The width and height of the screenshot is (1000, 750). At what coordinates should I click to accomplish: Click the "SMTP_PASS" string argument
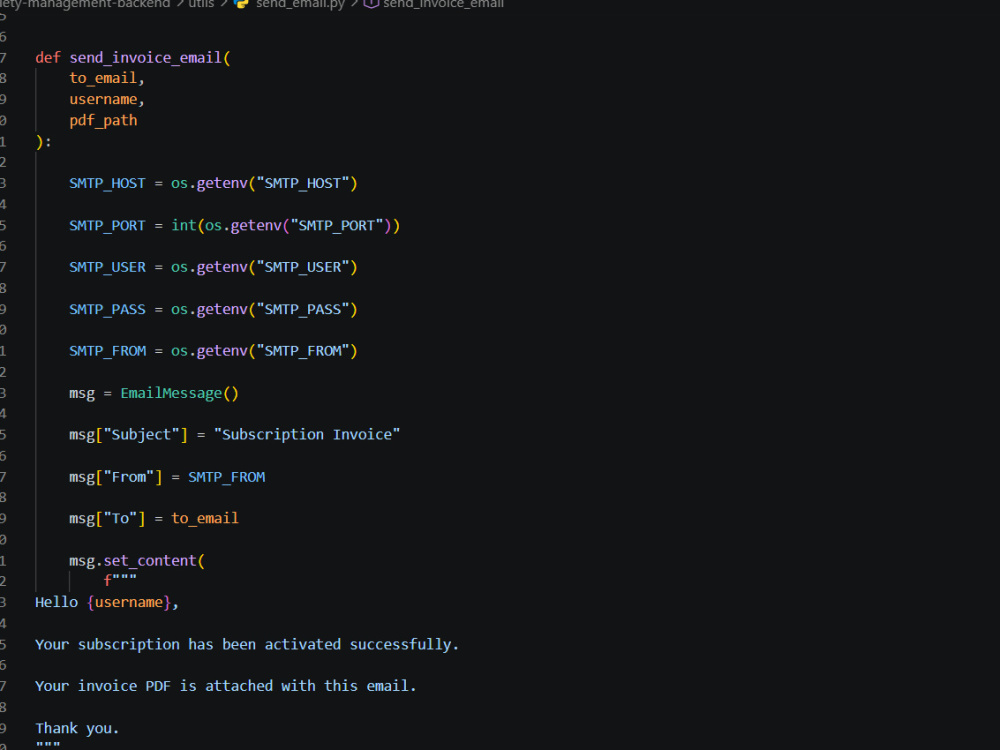[302, 309]
